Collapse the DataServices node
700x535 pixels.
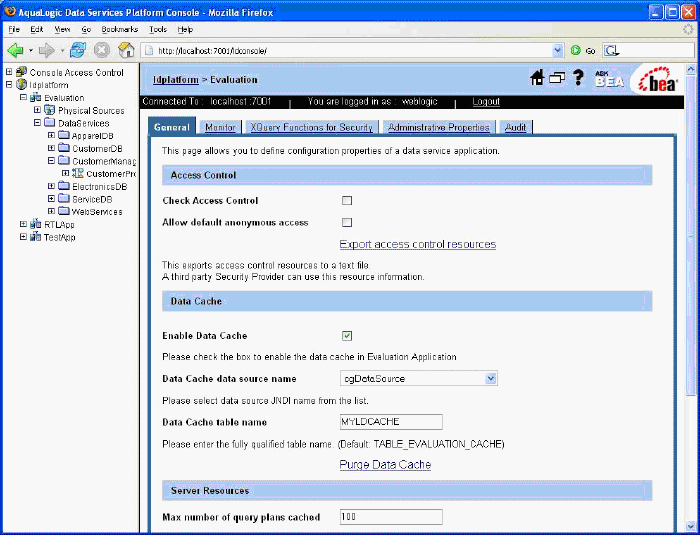click(38, 122)
